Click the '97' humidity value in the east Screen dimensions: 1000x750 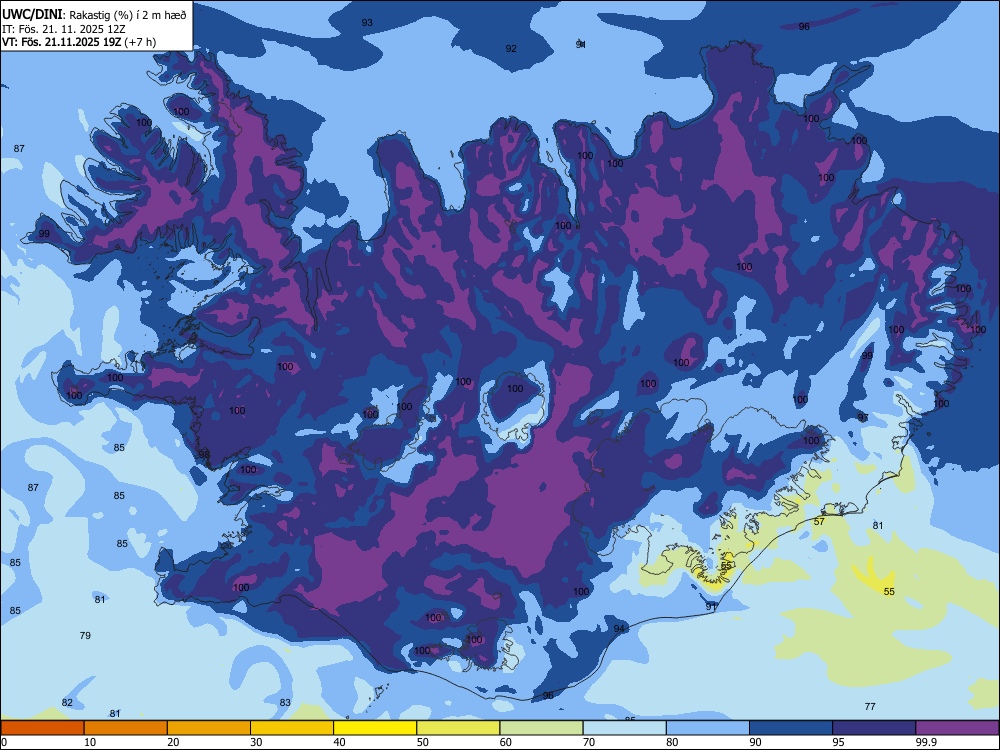tap(863, 417)
